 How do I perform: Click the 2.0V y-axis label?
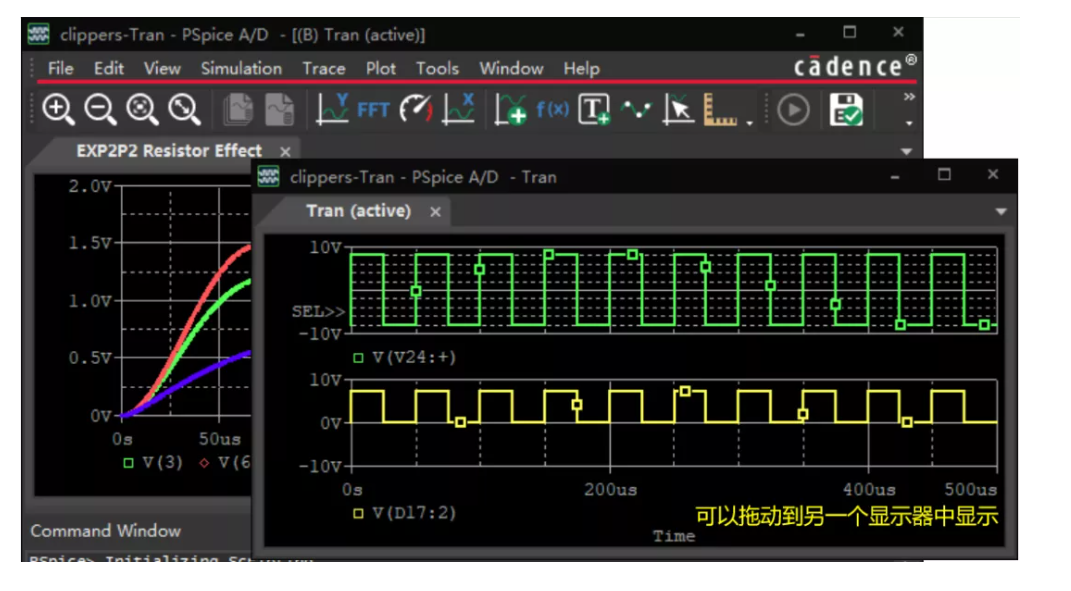[89, 186]
